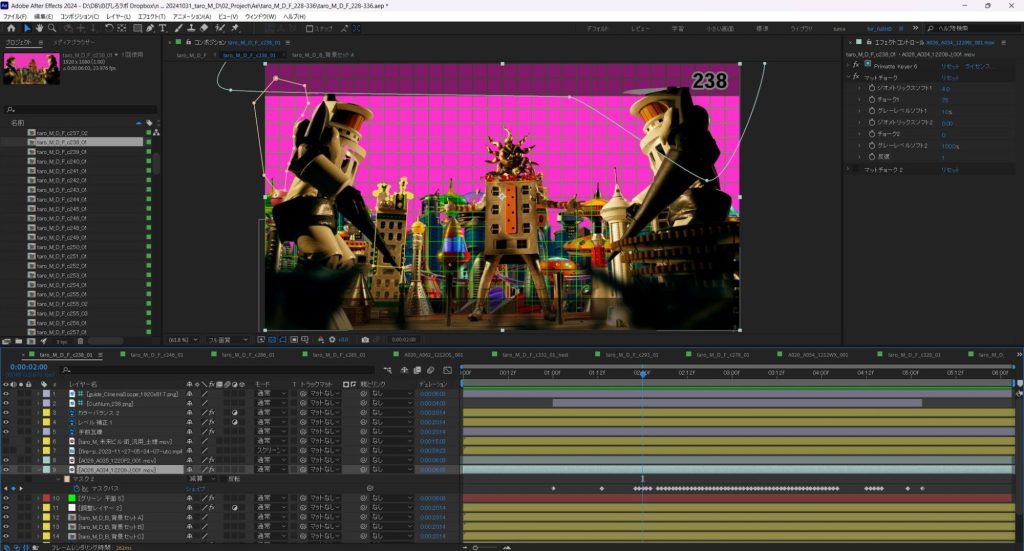Click ライセンス link for Primatte Keyer
The width and height of the screenshot is (1024, 551).
[977, 66]
